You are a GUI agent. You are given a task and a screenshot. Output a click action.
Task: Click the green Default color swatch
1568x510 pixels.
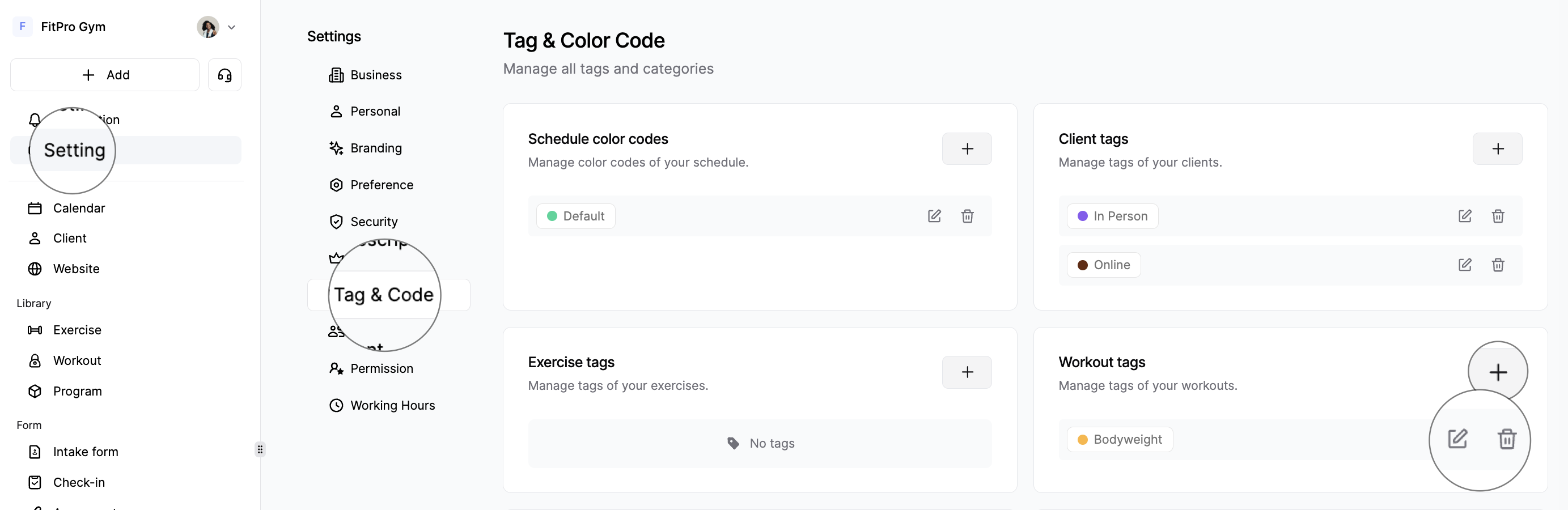pos(552,216)
